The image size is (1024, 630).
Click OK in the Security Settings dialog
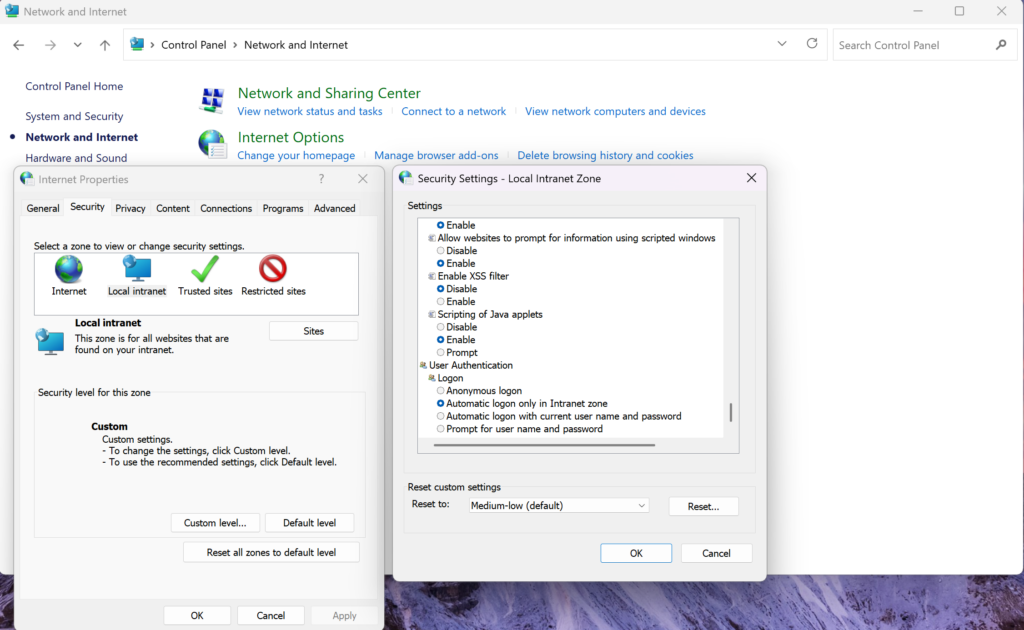click(636, 553)
